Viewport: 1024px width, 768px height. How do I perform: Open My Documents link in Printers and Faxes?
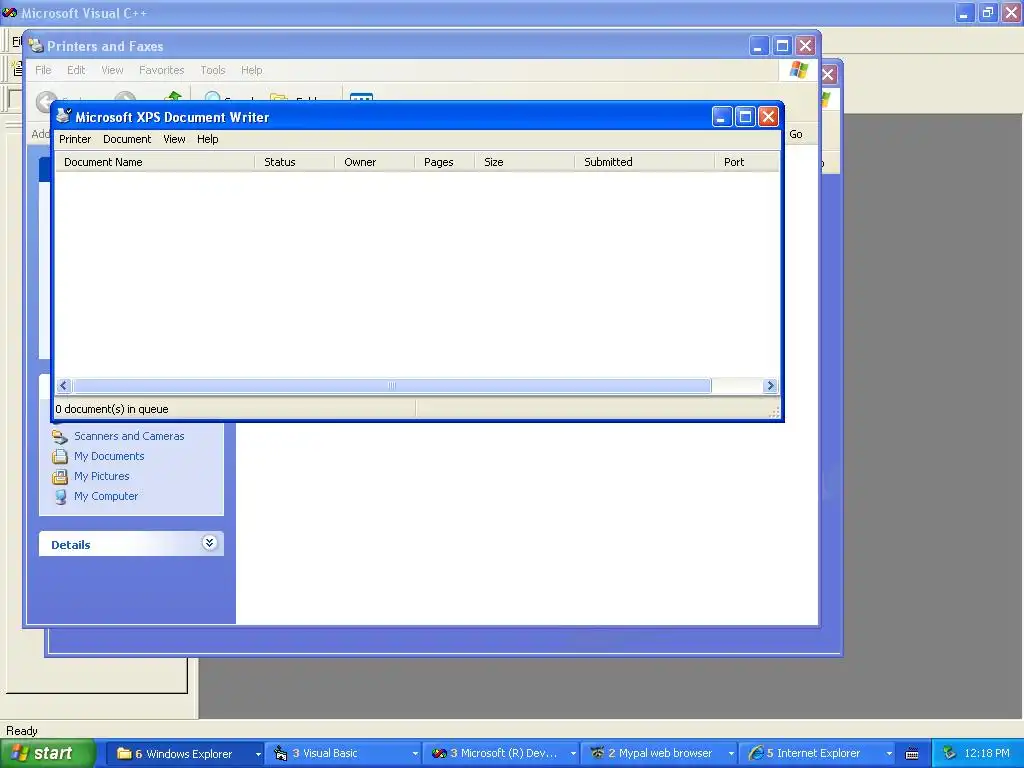pyautogui.click(x=109, y=456)
